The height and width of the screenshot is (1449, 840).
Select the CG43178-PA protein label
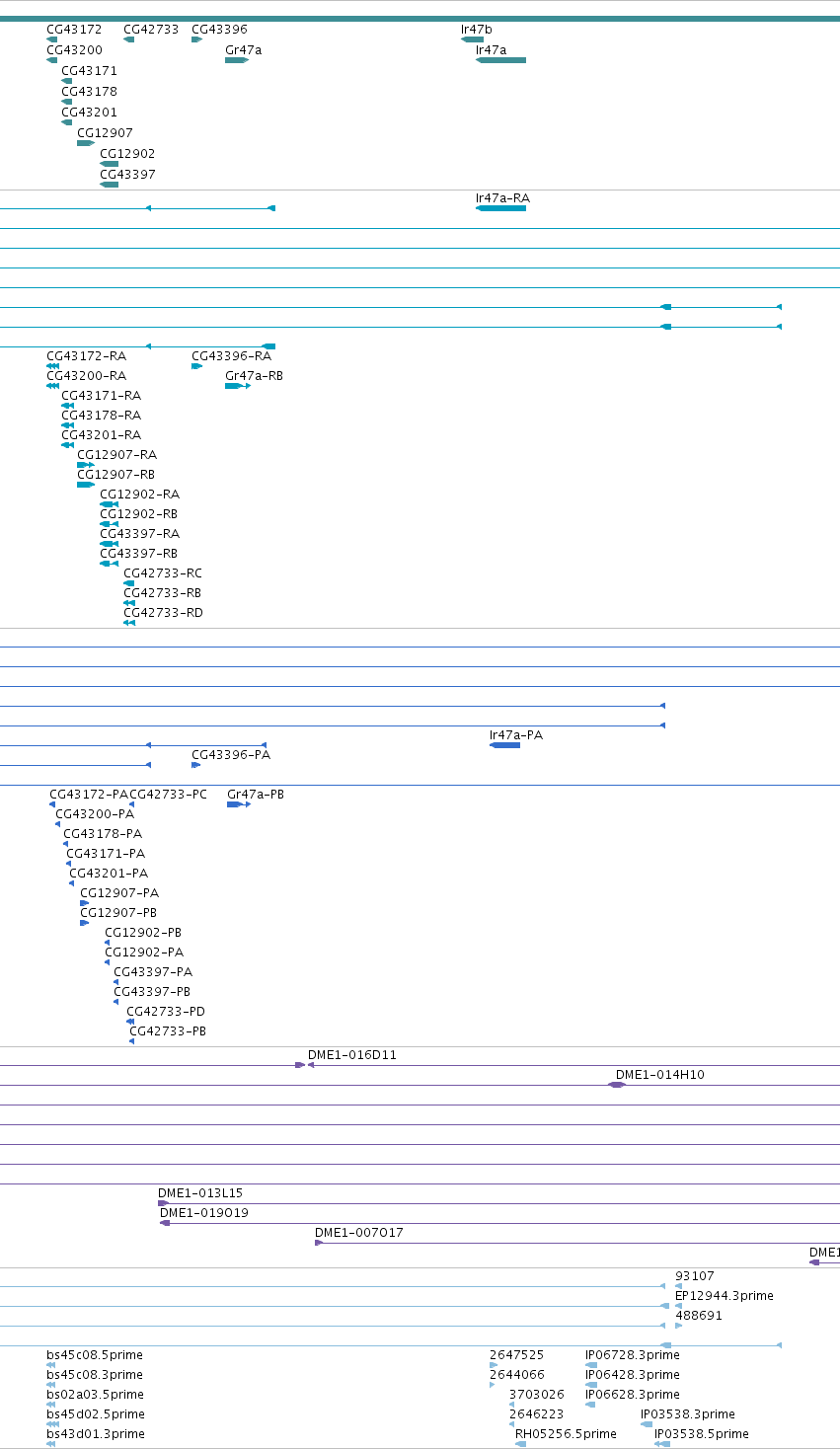pos(103,834)
